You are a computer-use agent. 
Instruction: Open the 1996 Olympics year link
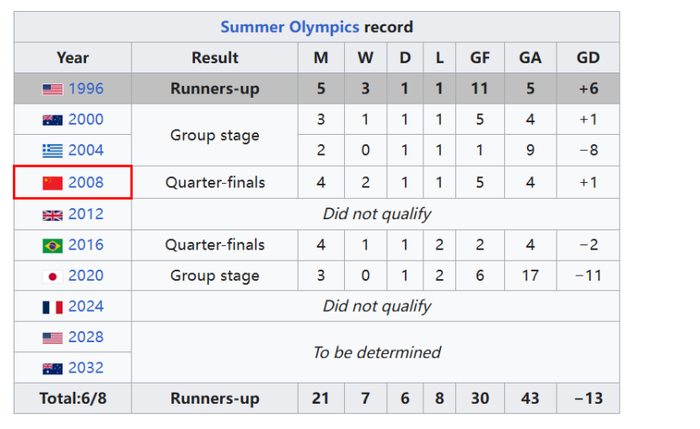86,89
